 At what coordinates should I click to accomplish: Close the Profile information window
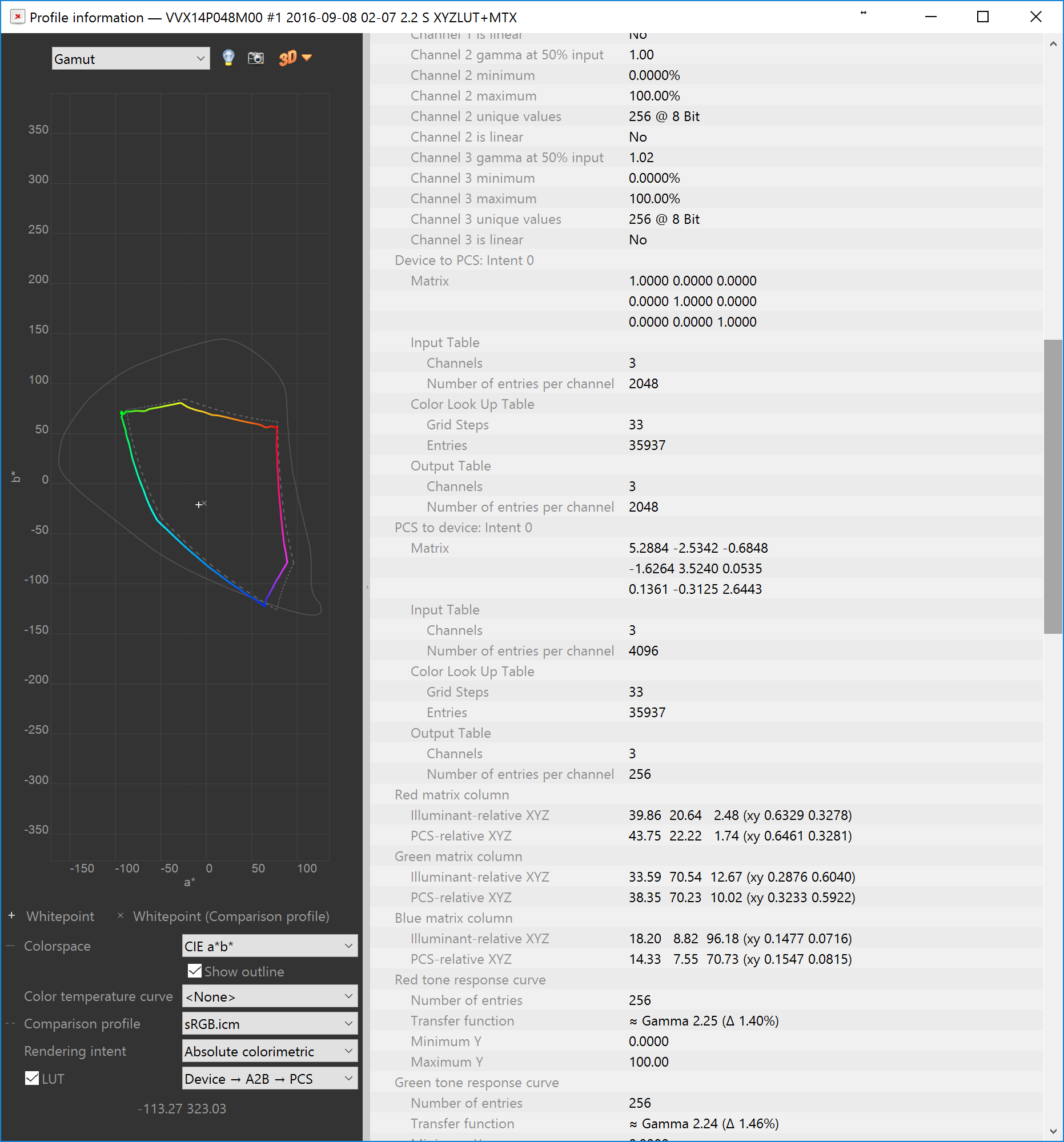click(x=1036, y=17)
